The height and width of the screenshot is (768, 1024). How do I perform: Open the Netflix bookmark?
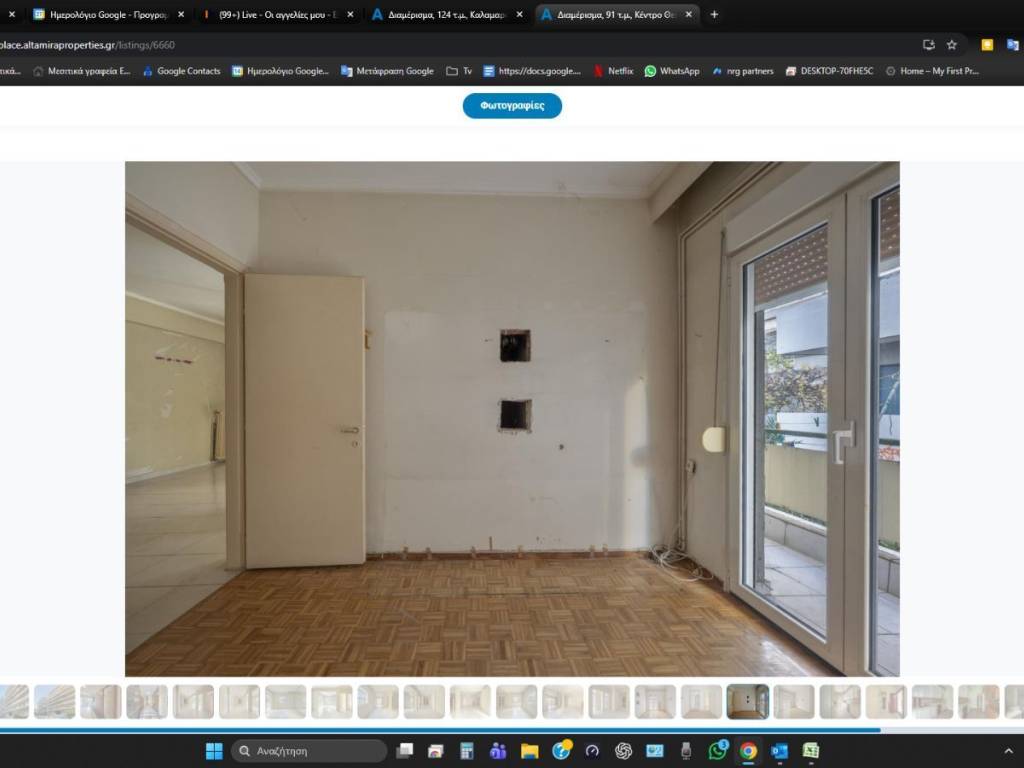tap(613, 71)
